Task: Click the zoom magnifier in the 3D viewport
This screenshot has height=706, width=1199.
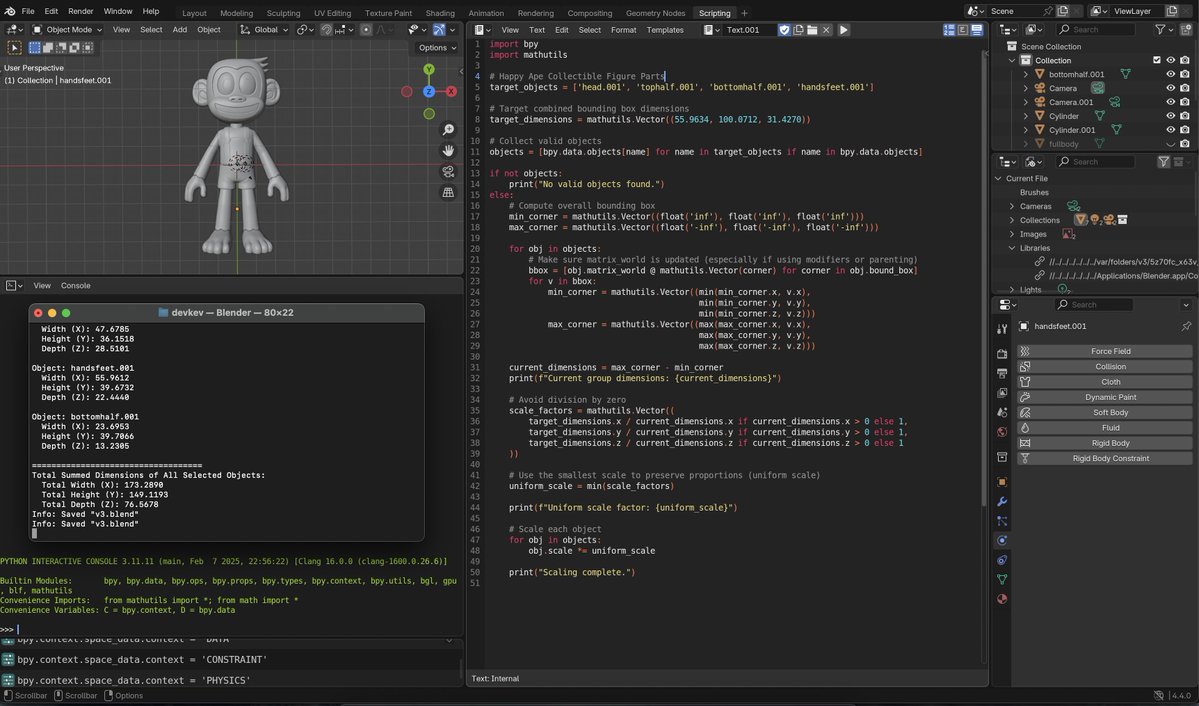Action: pyautogui.click(x=448, y=130)
